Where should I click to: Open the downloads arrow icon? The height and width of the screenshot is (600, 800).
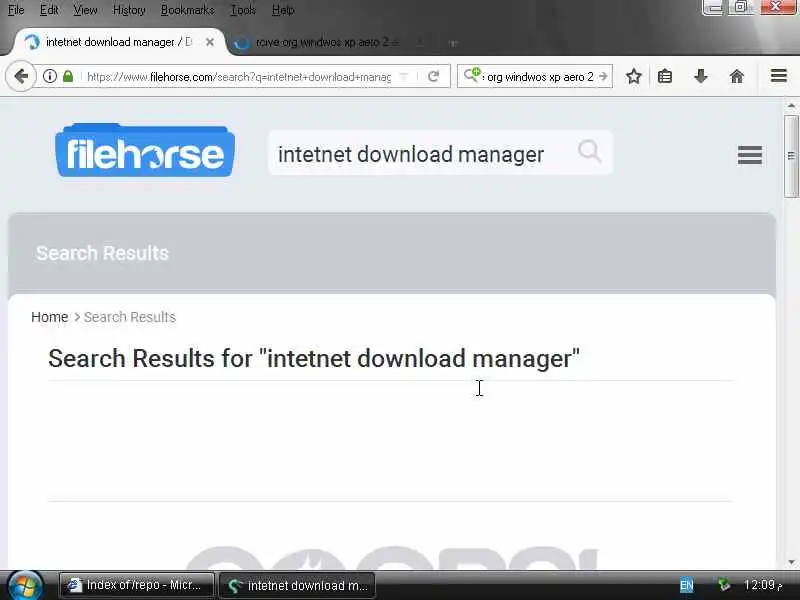pos(701,77)
